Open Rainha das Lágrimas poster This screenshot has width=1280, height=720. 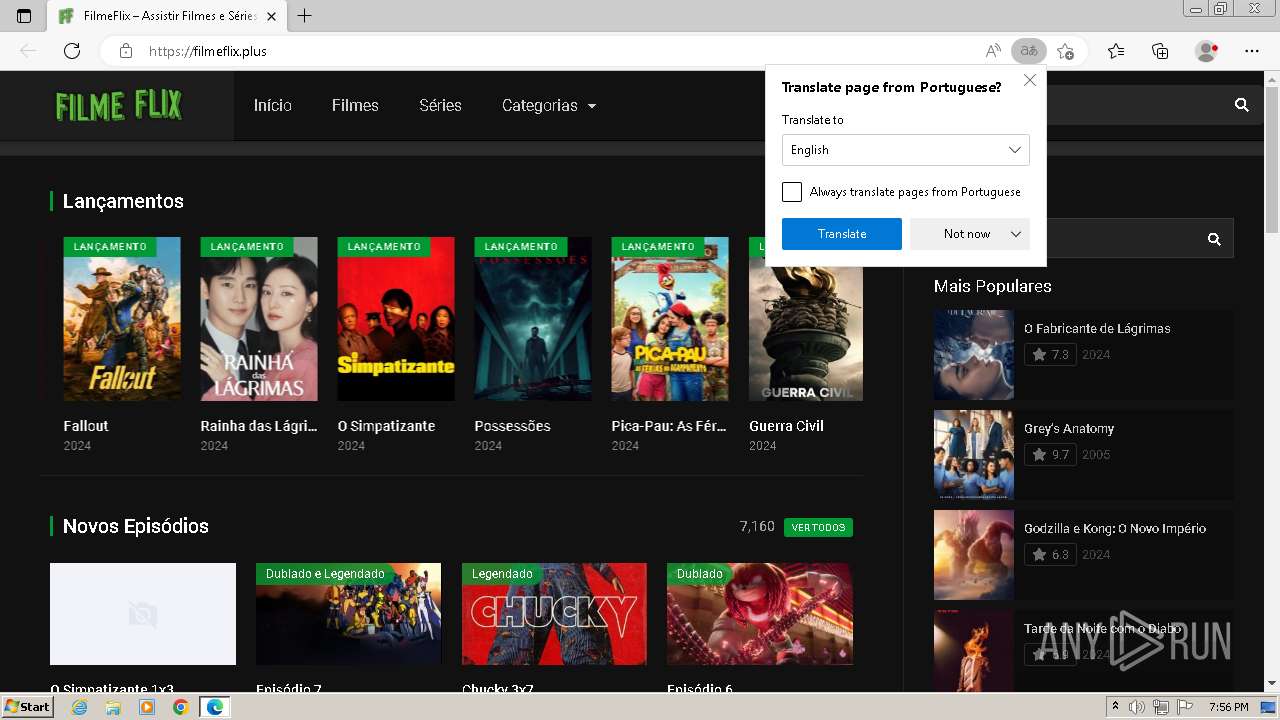tap(259, 319)
